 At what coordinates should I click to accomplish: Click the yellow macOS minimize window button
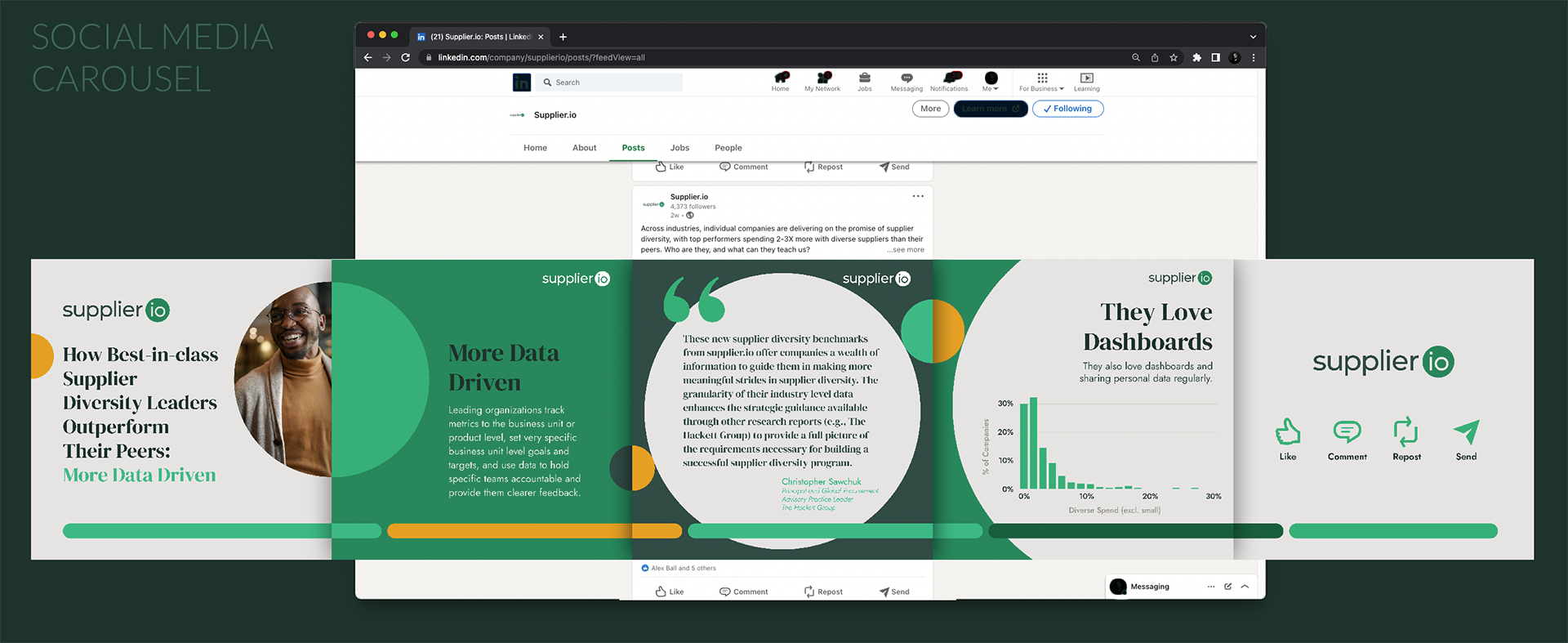point(382,35)
